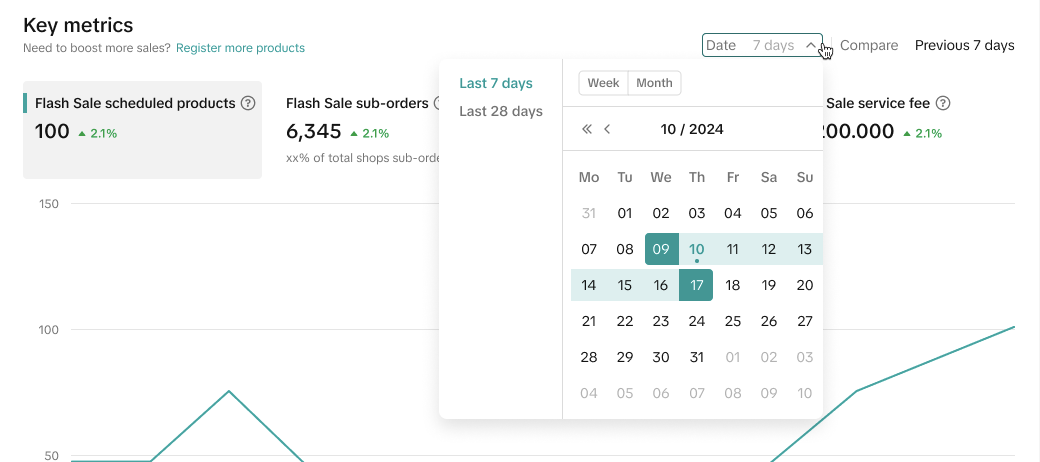1040x462 pixels.
Task: Click the help icon next to Sale service fee
Action: click(x=942, y=103)
